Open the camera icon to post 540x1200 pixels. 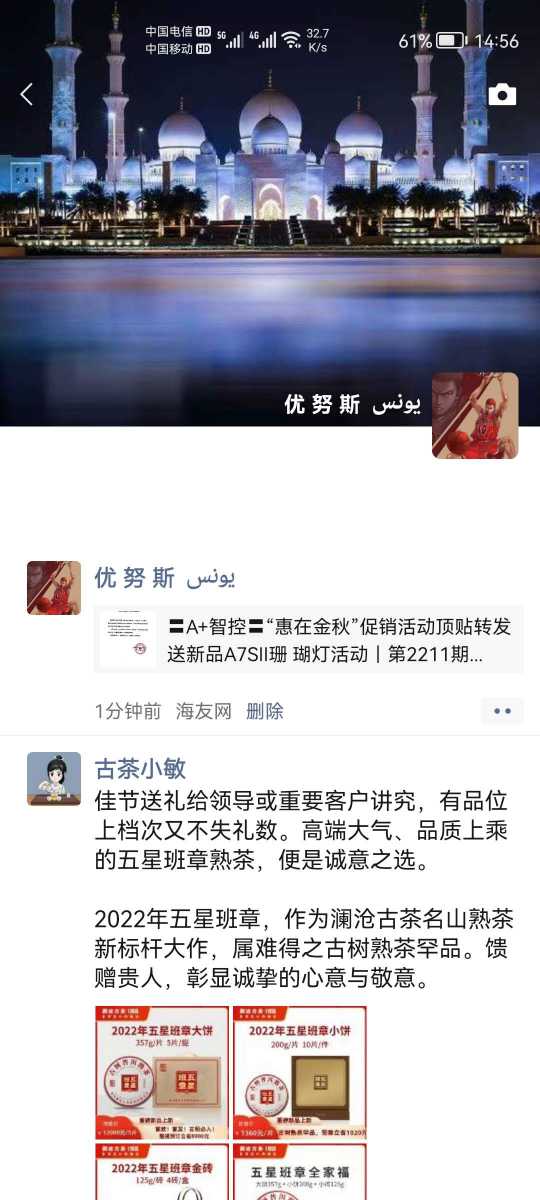(502, 95)
